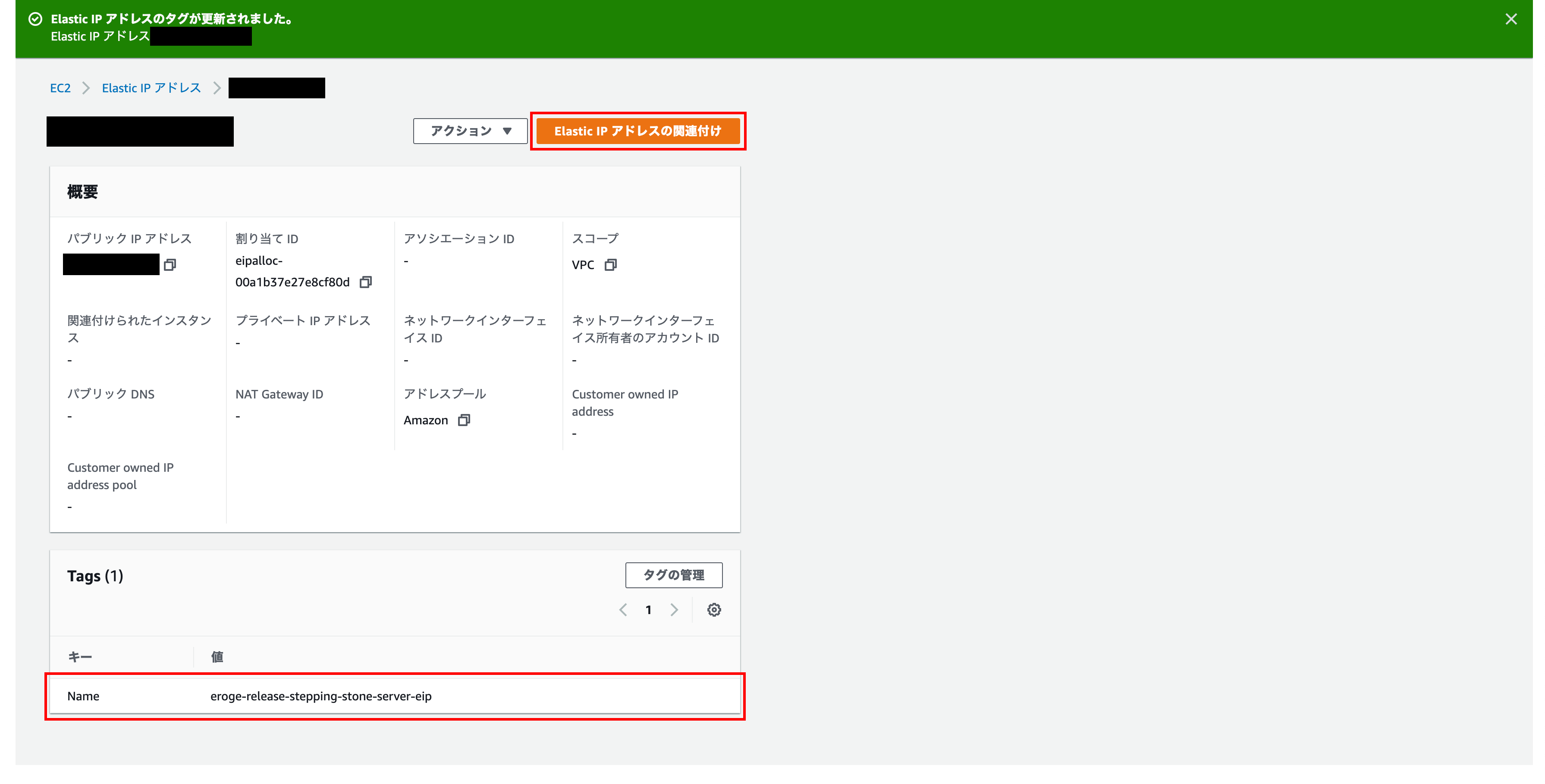Click the 値 column header
The width and height of the screenshot is (1545, 784).
point(217,657)
